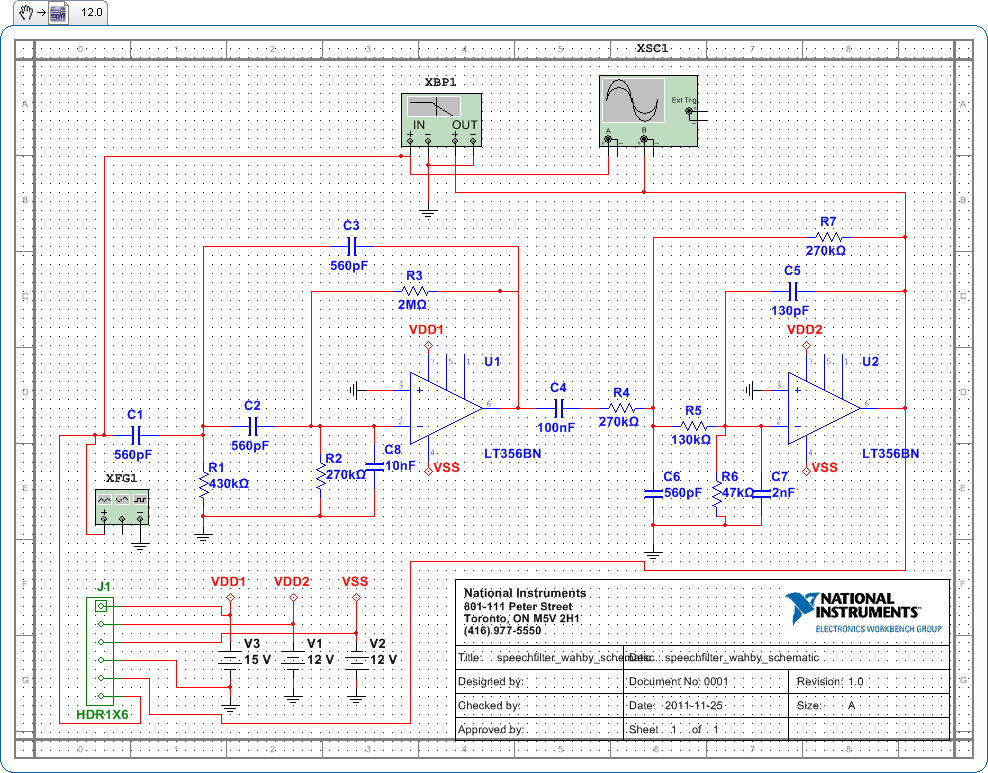Select resistor R3 2MΩ
This screenshot has width=988, height=773.
pyautogui.click(x=414, y=290)
